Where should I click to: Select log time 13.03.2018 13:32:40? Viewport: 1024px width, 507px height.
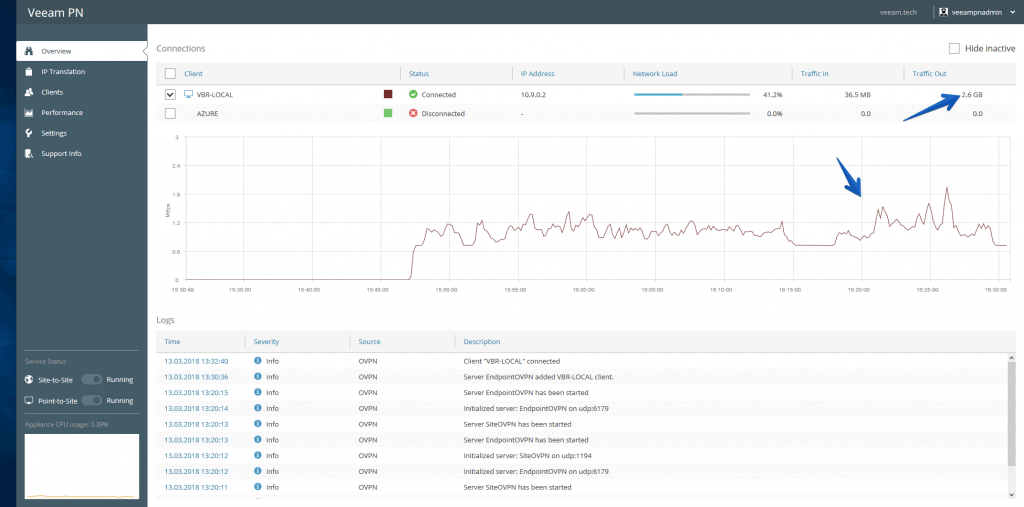pyautogui.click(x=196, y=361)
